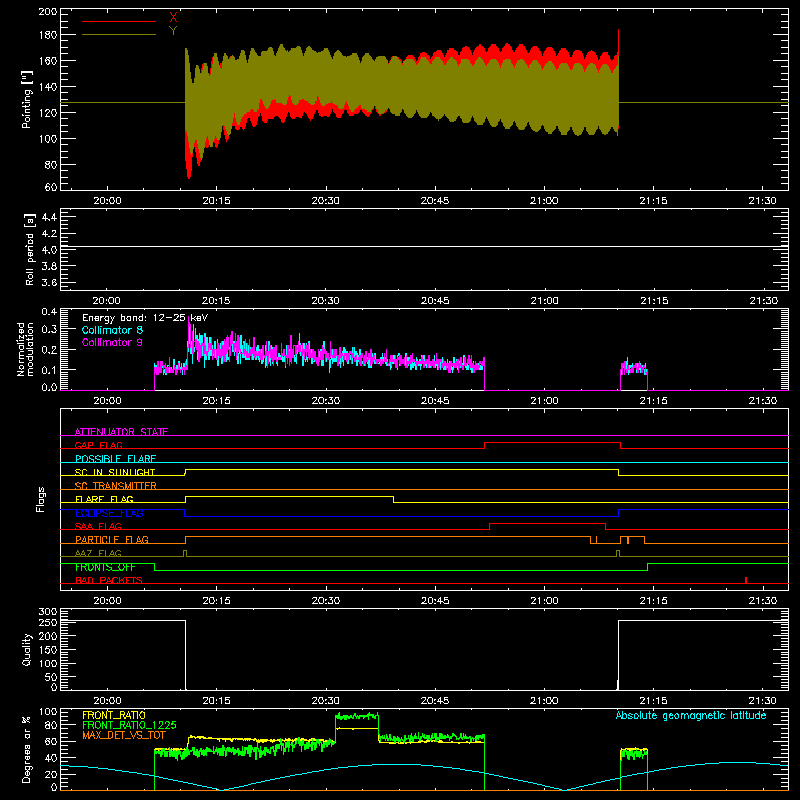Viewport: 800px width, 800px height.
Task: Select the PARTICLE_FLAG label
Action: click(x=112, y=539)
